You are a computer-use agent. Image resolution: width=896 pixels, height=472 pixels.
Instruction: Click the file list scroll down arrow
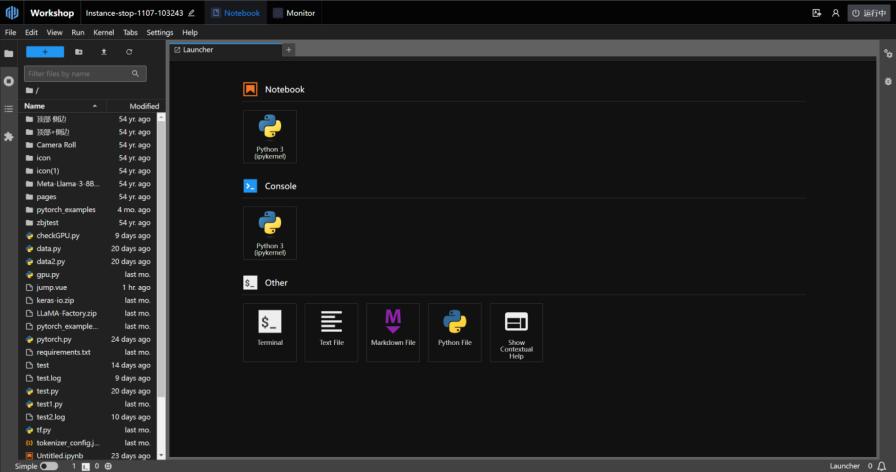[161, 455]
